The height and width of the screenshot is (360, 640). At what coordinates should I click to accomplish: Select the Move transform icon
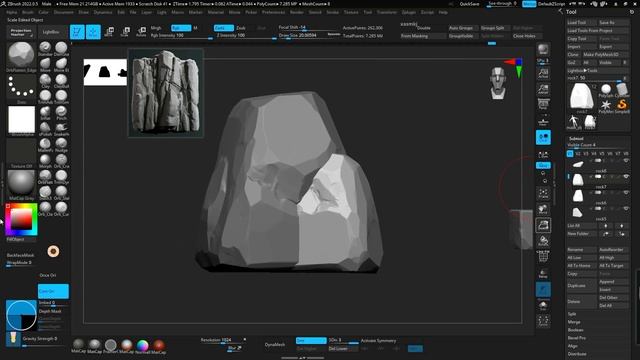click(109, 32)
